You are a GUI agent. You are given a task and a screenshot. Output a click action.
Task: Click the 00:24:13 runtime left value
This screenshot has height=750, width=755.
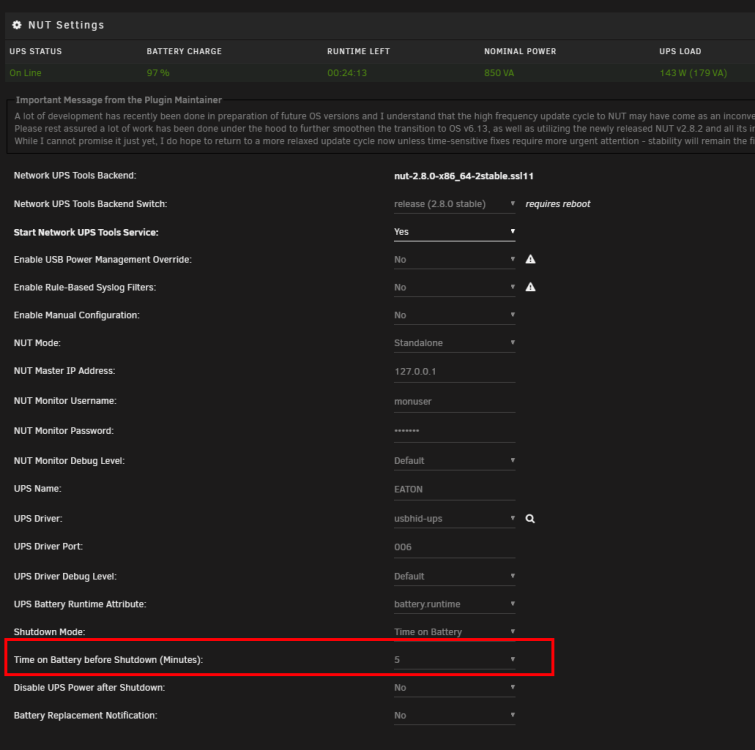347,73
